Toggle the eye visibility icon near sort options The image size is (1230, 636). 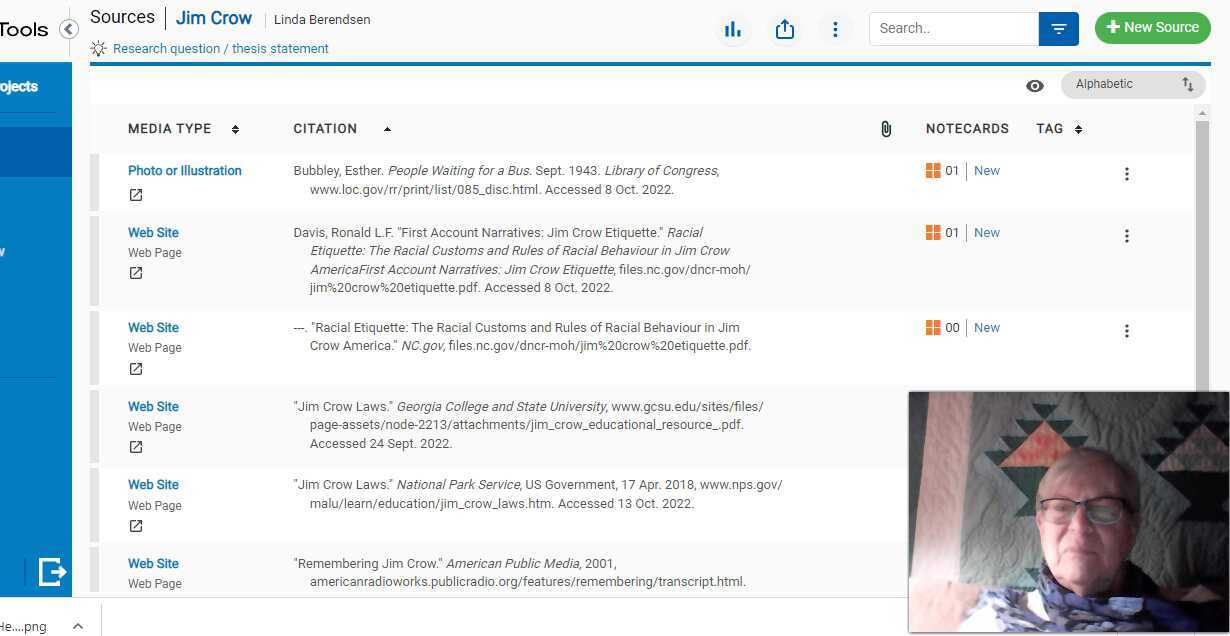(1035, 85)
